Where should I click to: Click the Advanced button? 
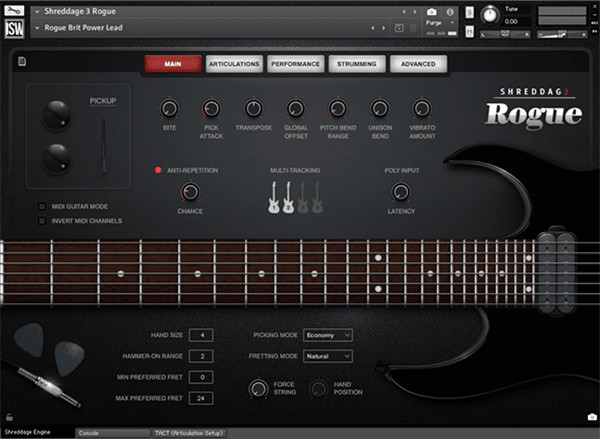(x=417, y=64)
